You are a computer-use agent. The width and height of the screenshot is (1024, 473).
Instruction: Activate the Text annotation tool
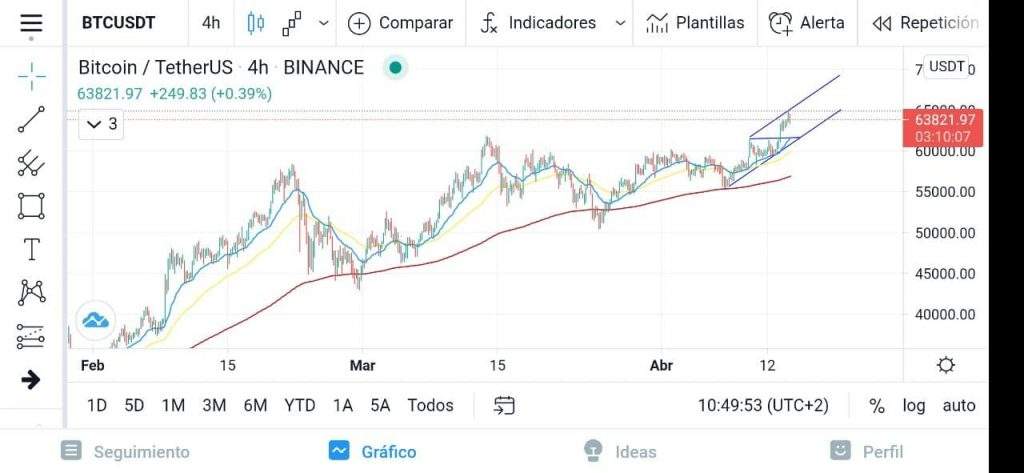[x=31, y=249]
